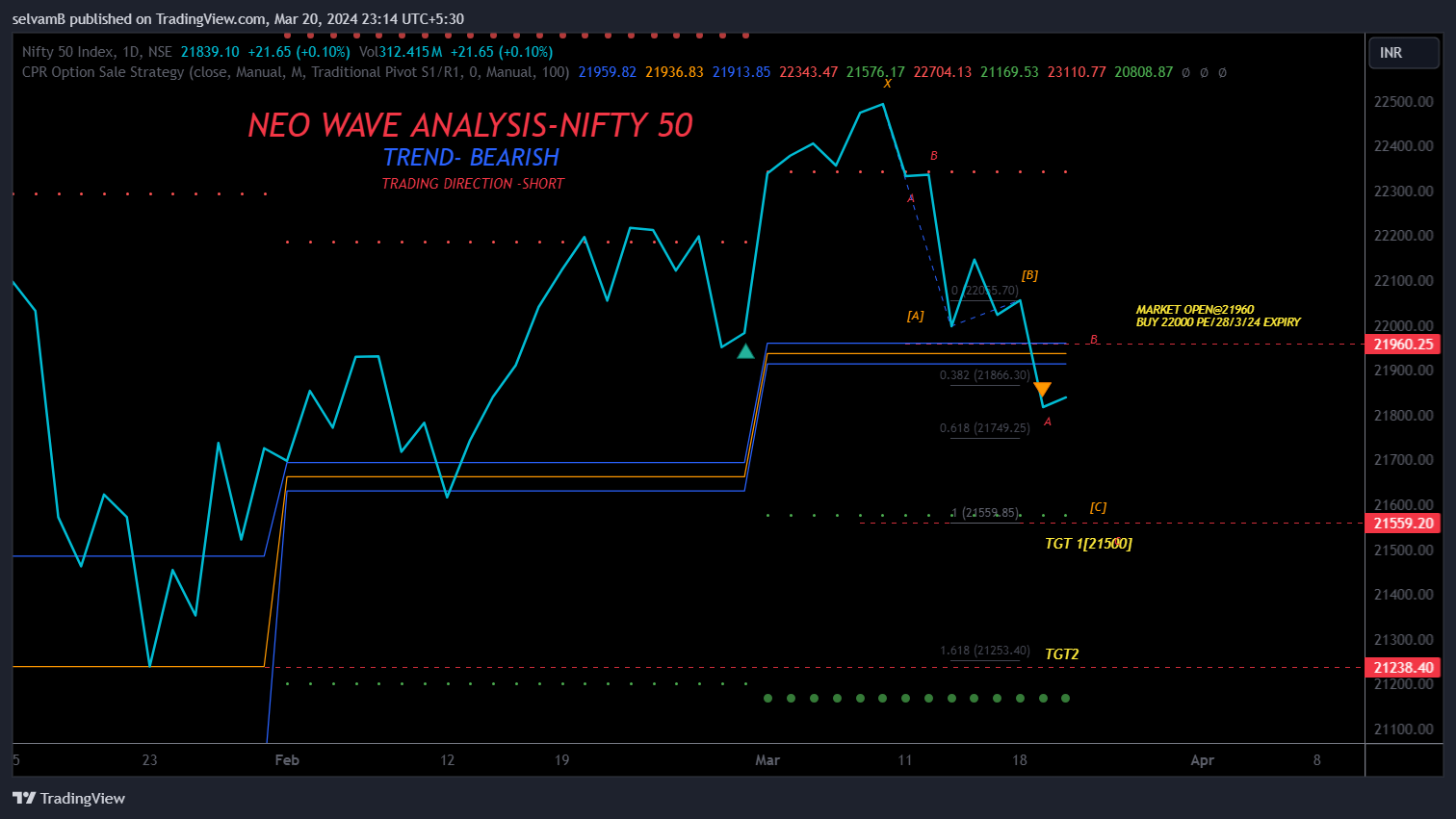Click the 21960.25 price label
1456x819 pixels.
pos(1403,345)
